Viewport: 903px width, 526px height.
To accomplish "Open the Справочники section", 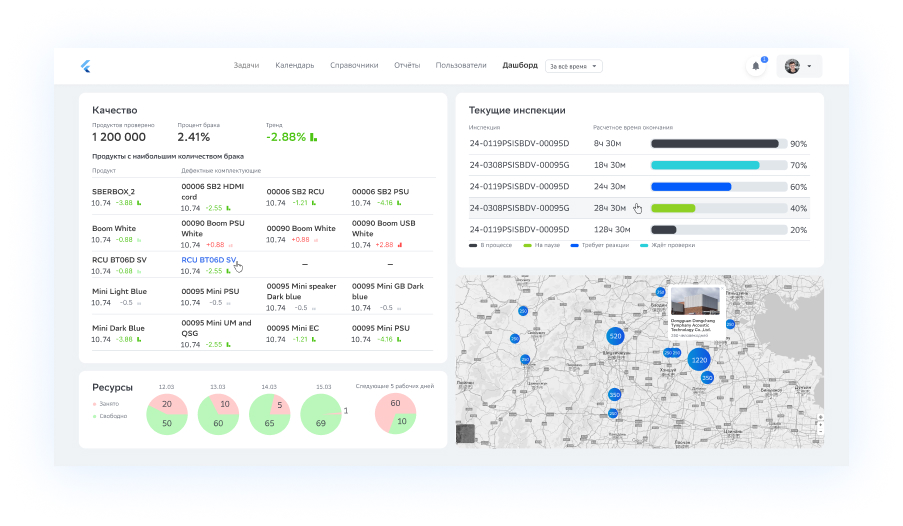I will click(x=354, y=65).
